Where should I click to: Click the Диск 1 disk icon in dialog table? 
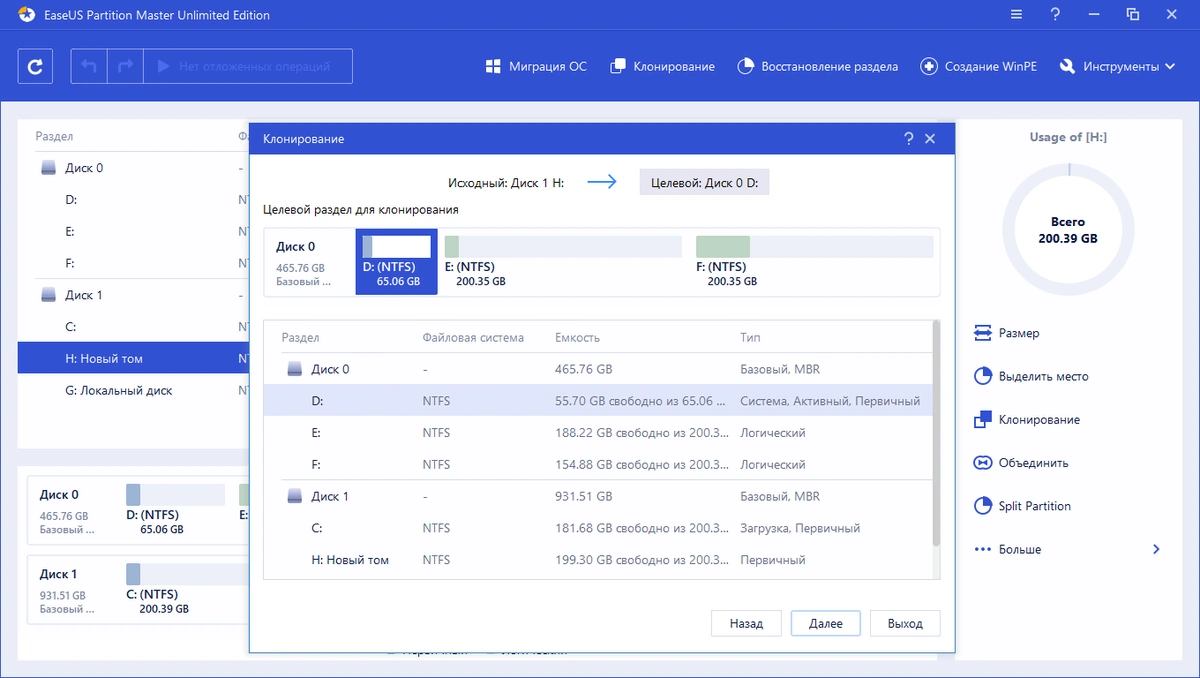tap(294, 496)
